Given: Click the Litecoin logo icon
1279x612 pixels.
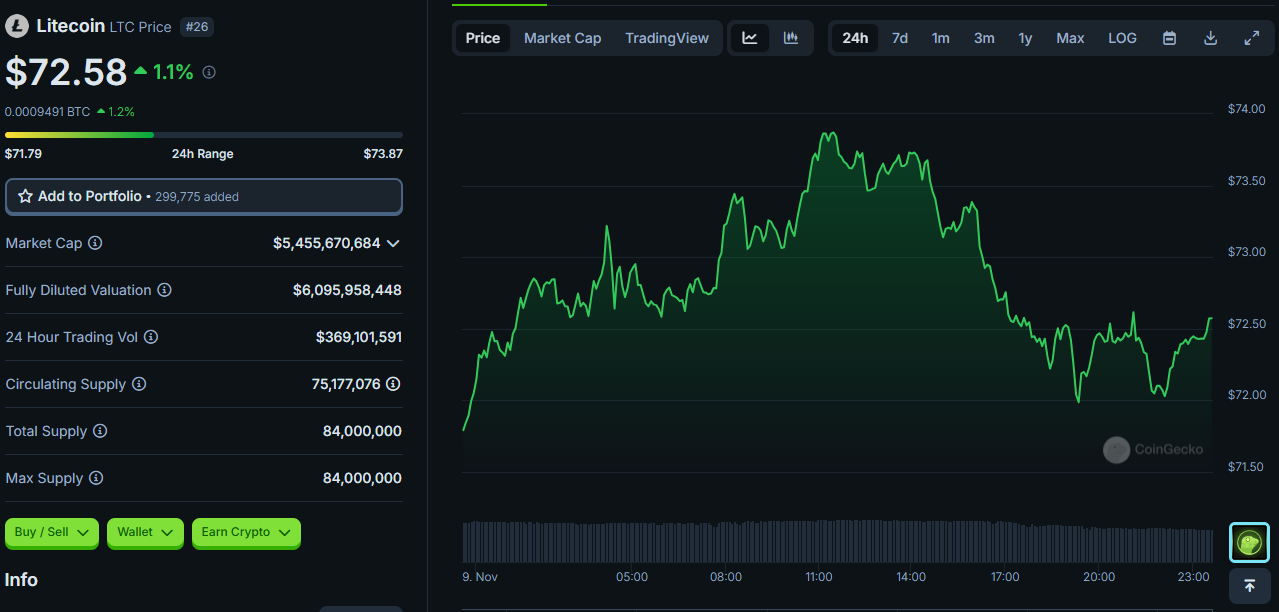Looking at the screenshot, I should click(x=17, y=27).
